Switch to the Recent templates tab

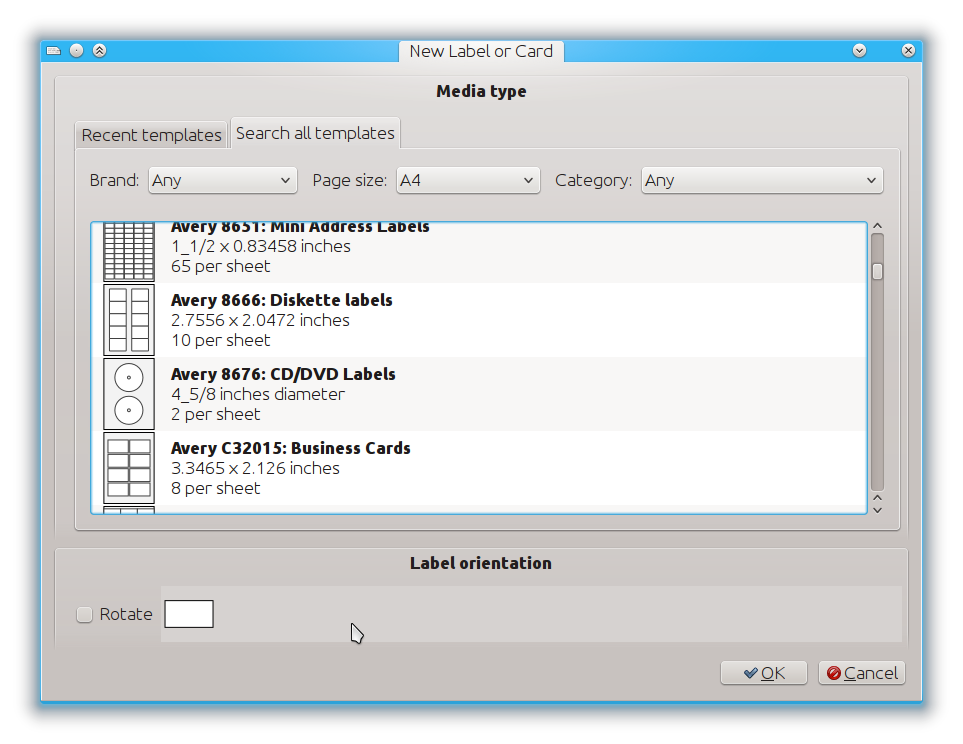click(151, 135)
